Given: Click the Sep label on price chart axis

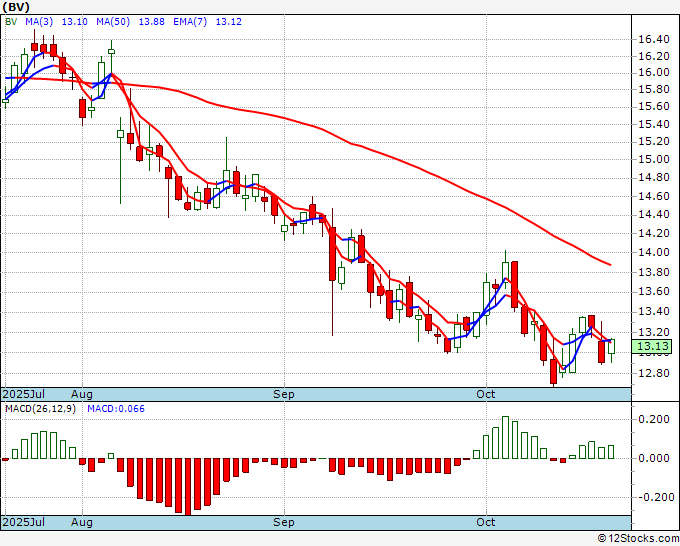Looking at the screenshot, I should coord(284,394).
